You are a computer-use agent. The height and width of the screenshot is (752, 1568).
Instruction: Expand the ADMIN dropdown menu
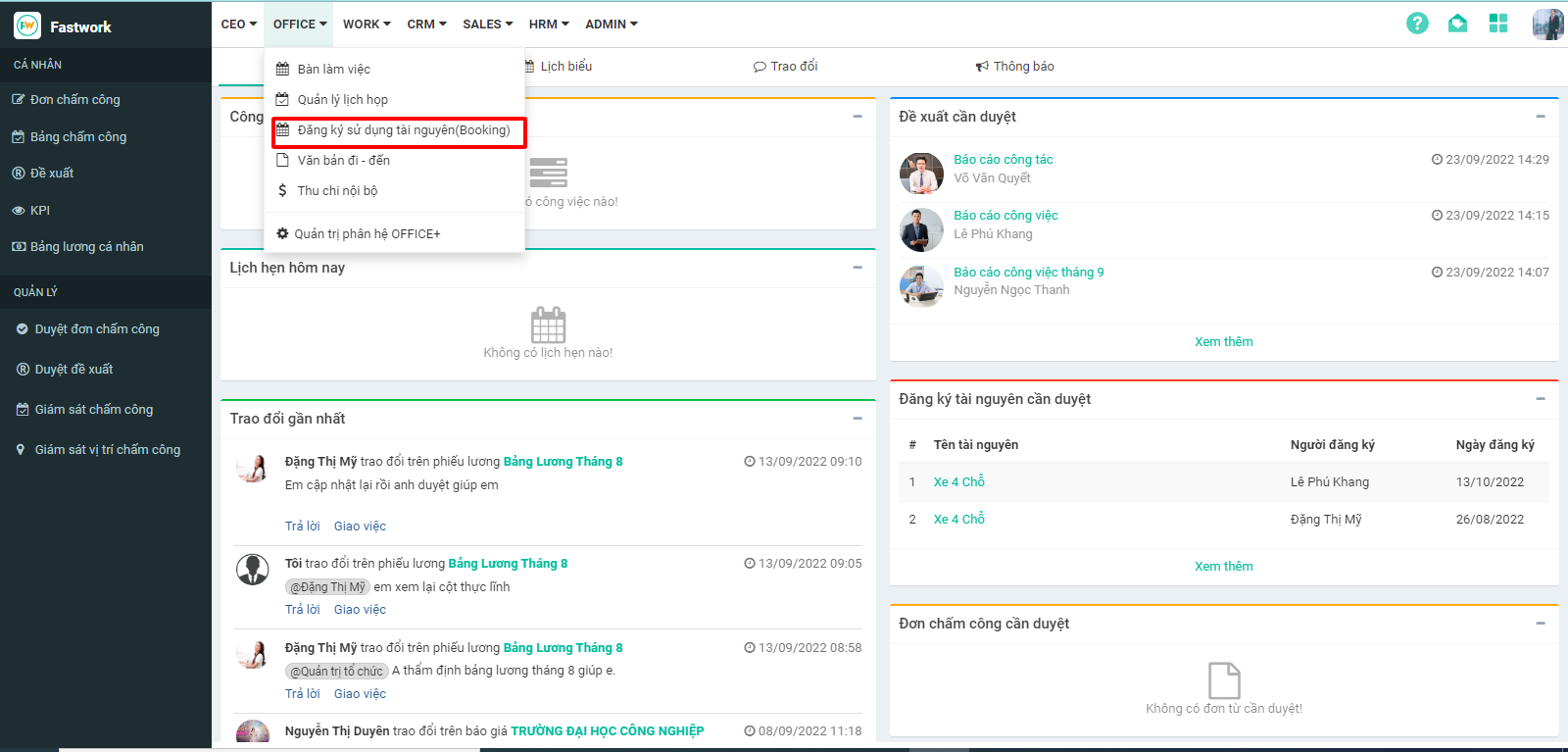pos(611,25)
